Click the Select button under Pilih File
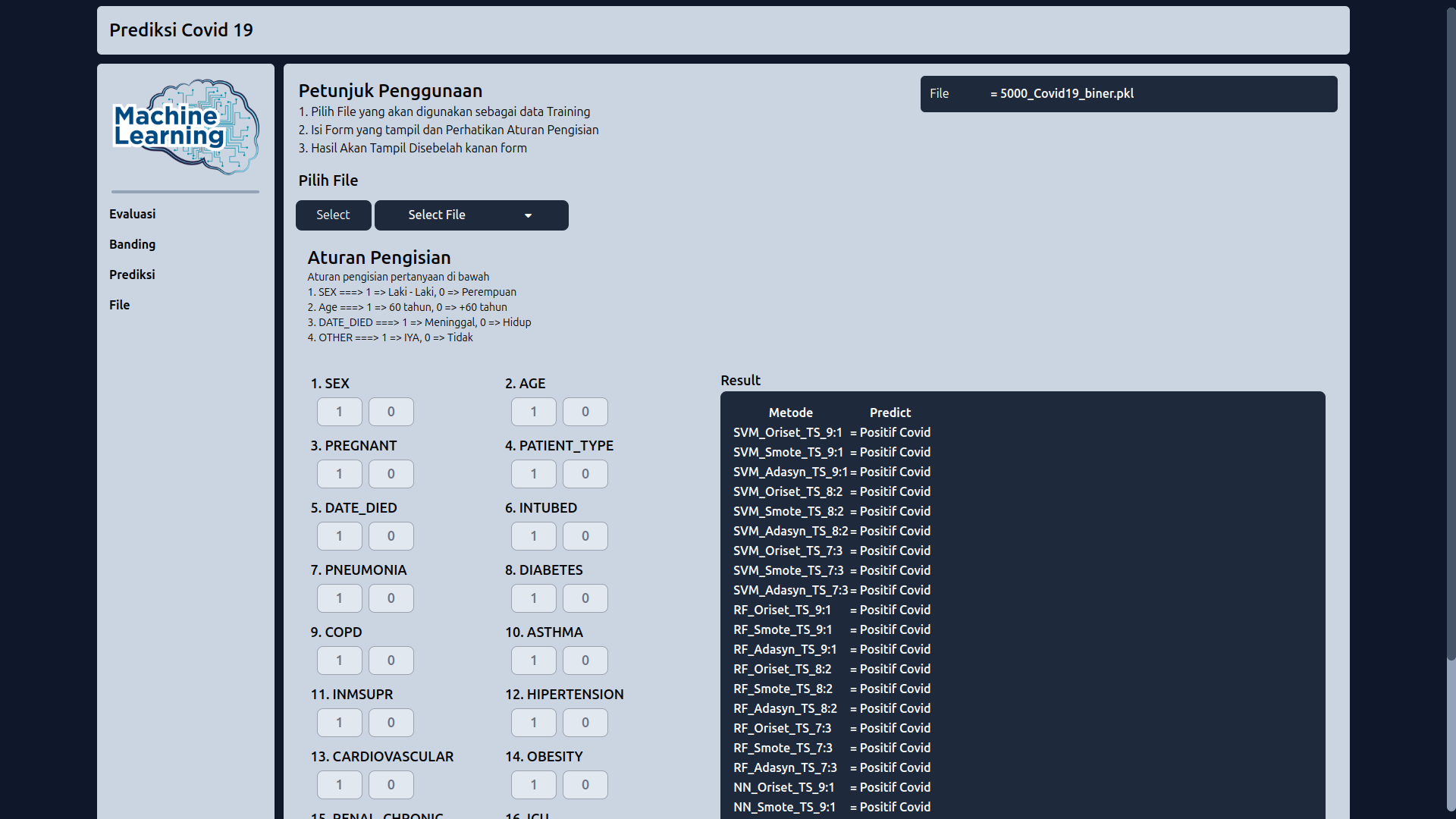 333,215
